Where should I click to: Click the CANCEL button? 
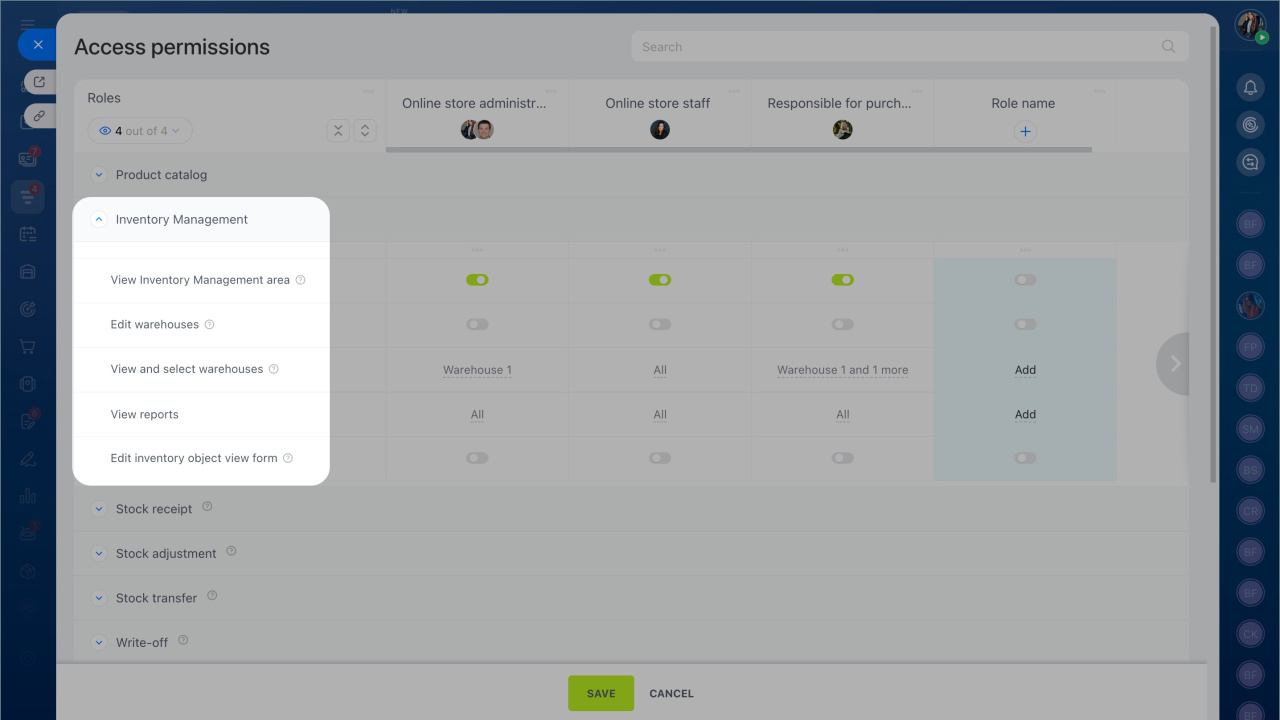(671, 693)
